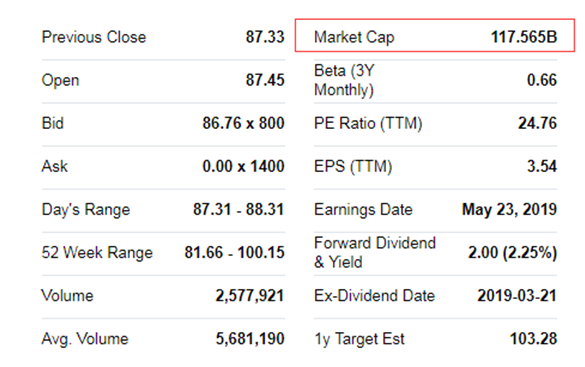Select the 87.33 previous close value

click(265, 37)
